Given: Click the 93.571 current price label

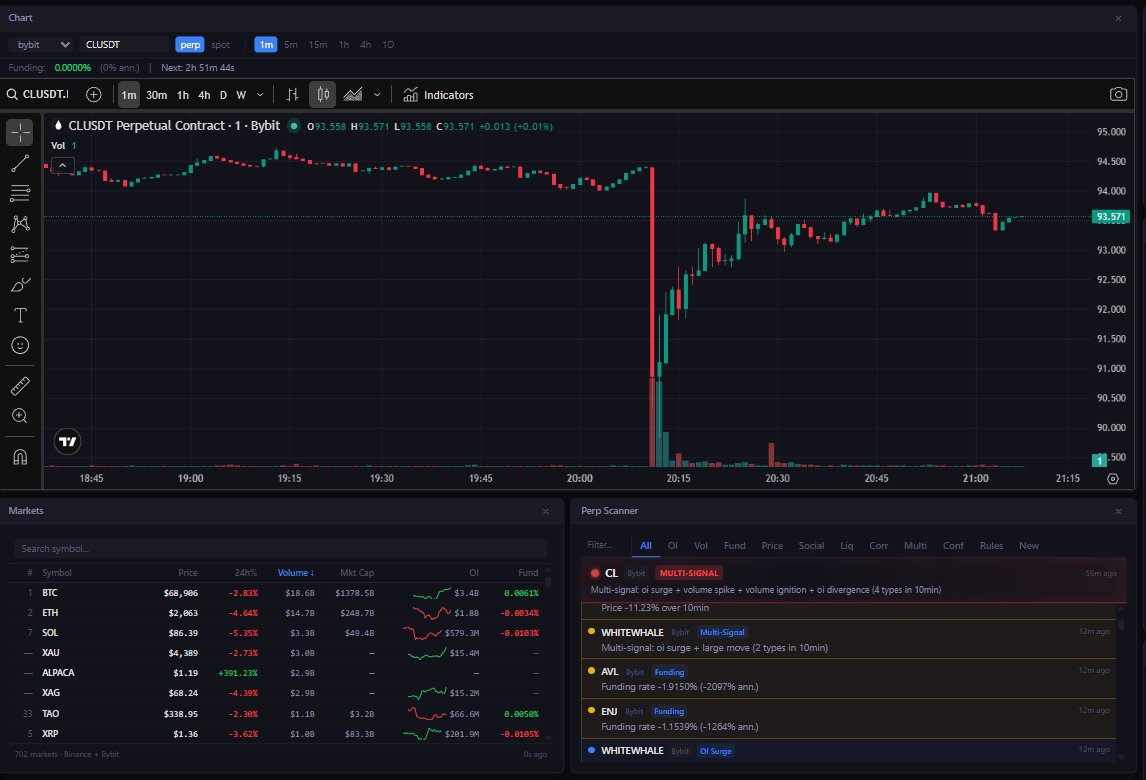Looking at the screenshot, I should point(1111,216).
